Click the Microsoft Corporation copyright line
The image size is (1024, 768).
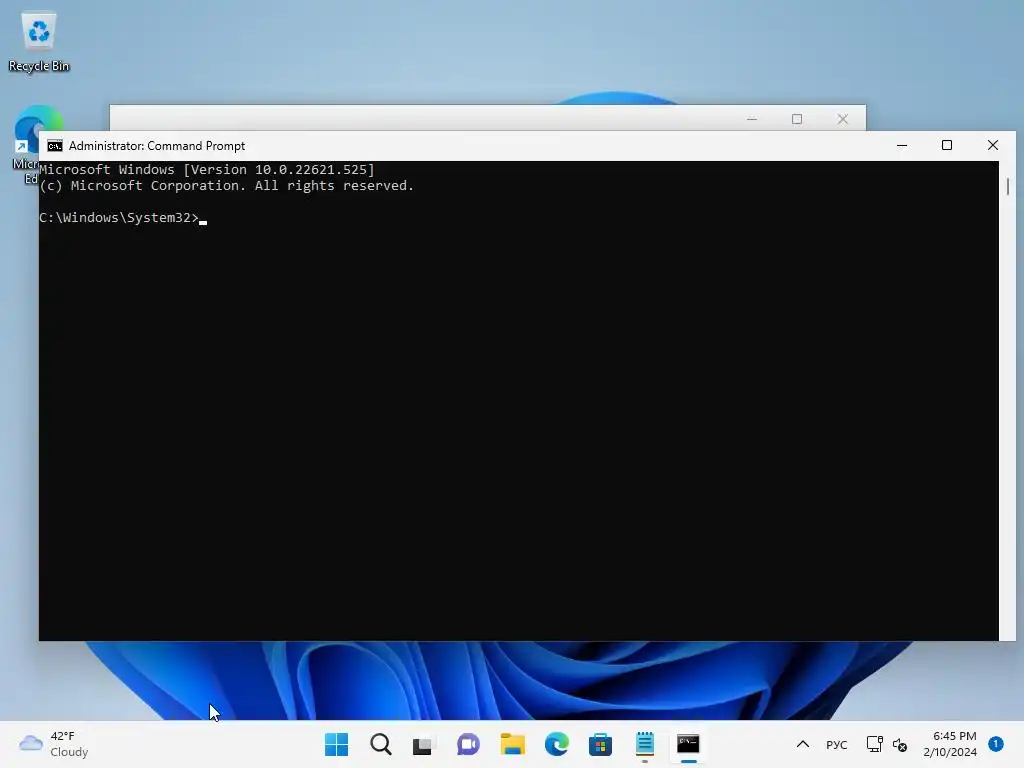point(227,186)
